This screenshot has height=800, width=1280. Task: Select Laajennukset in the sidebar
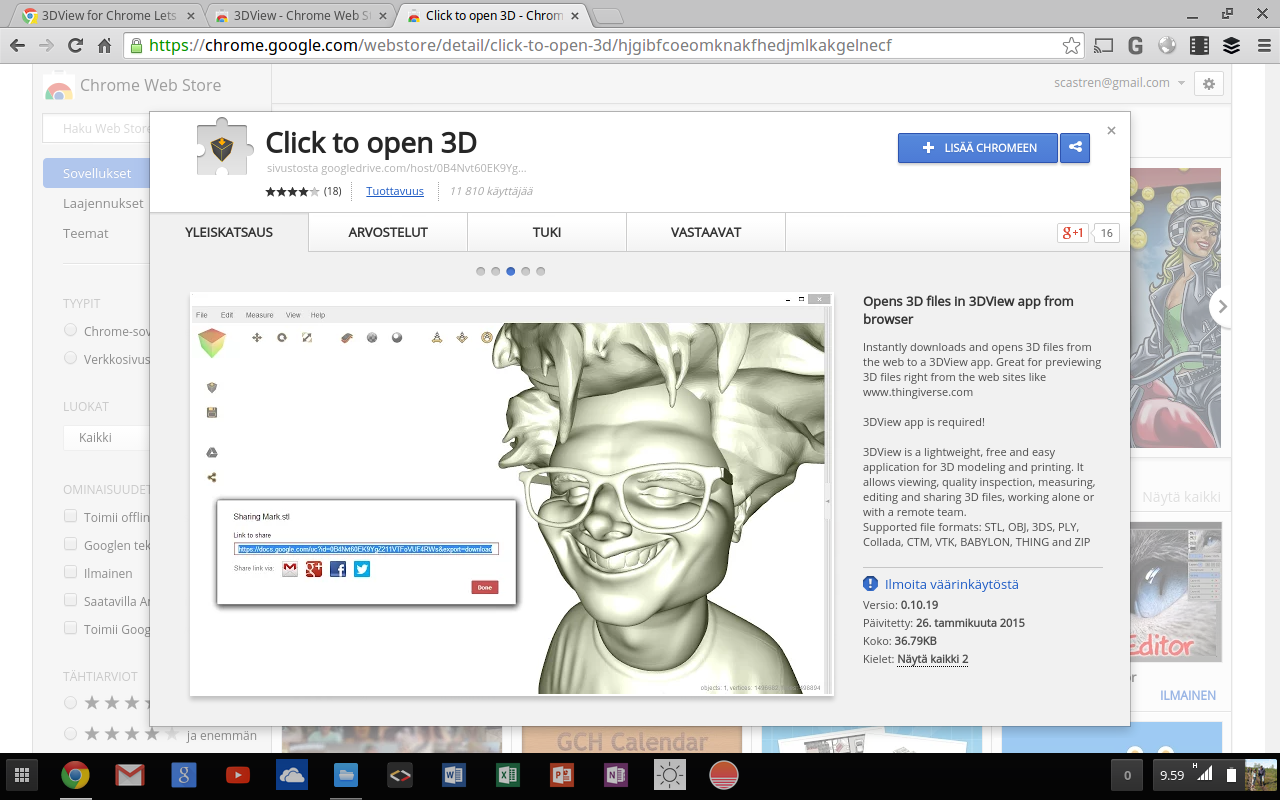point(103,203)
